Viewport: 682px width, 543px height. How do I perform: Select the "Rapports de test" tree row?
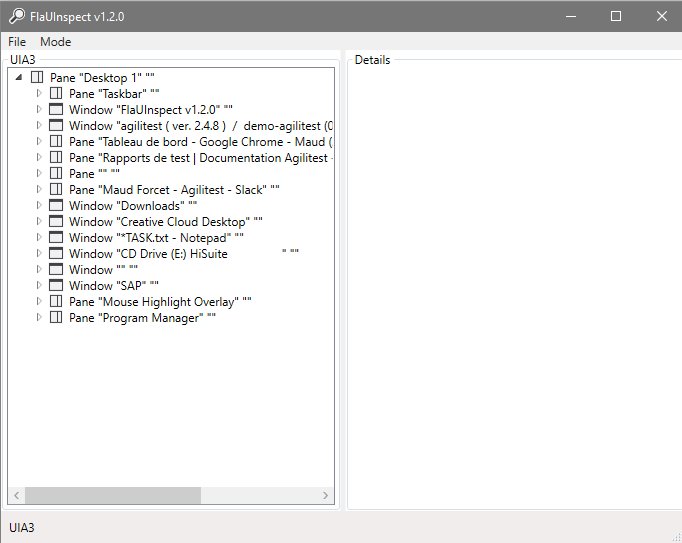click(x=201, y=158)
